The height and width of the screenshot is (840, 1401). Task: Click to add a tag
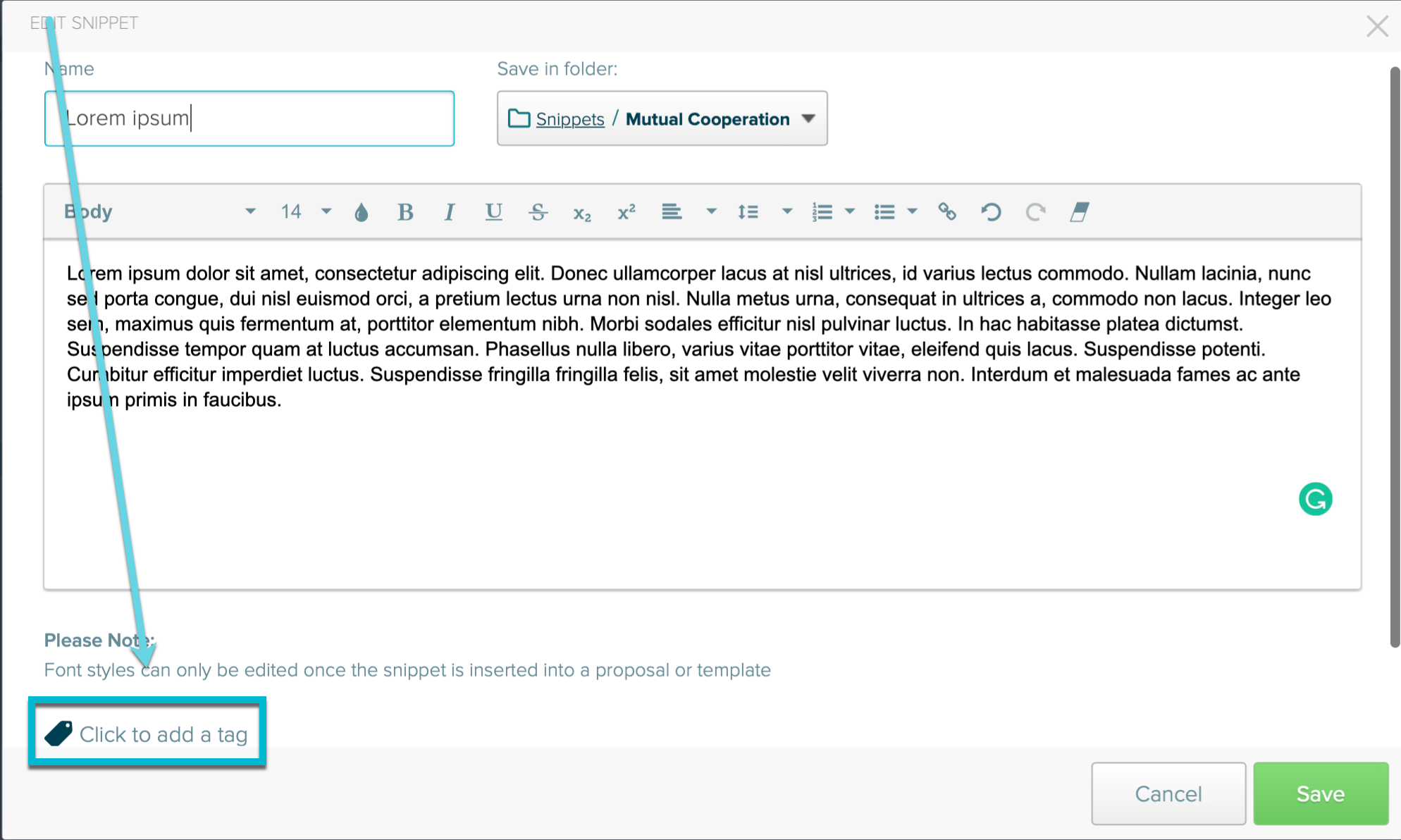(163, 734)
